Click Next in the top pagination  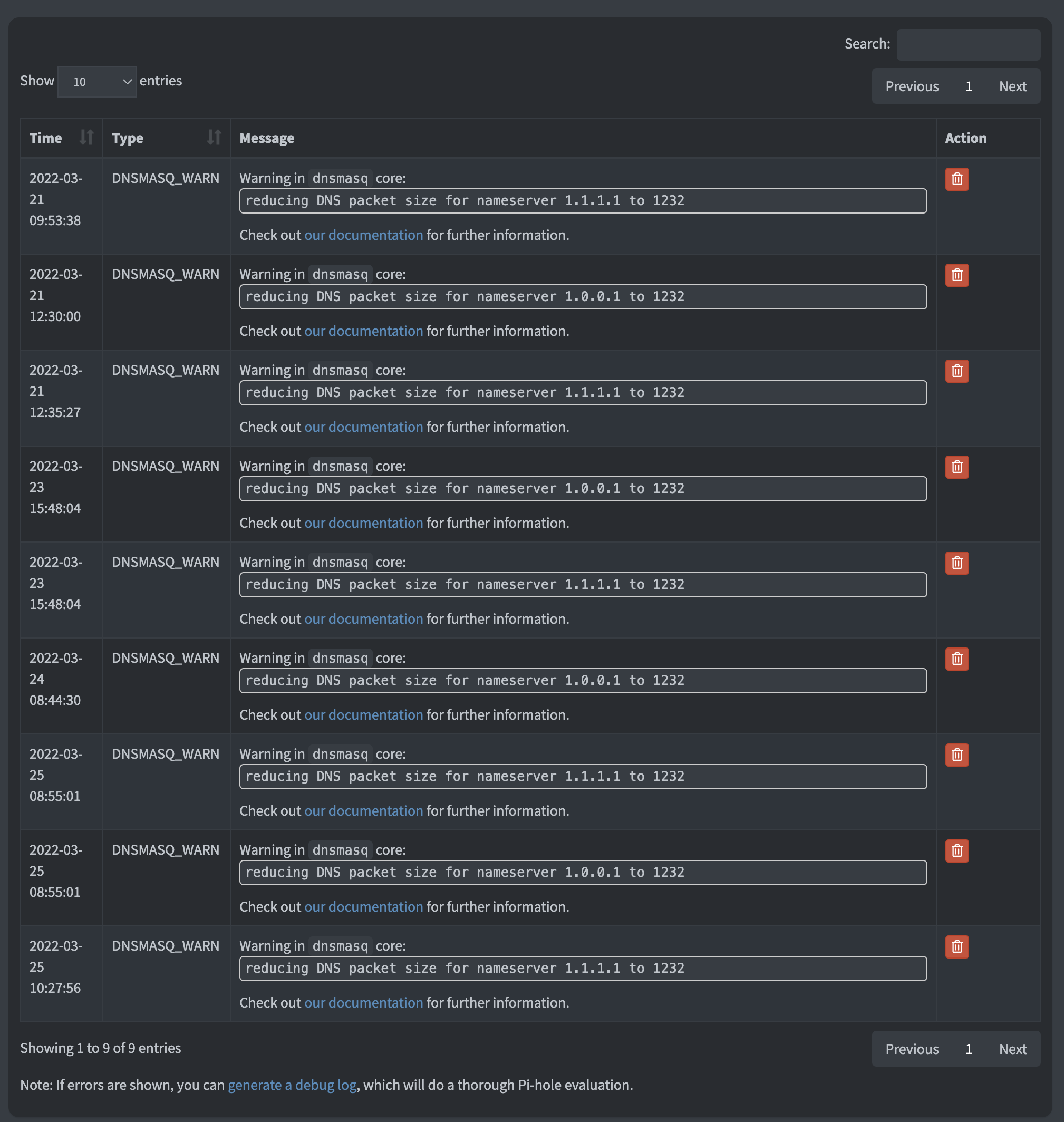click(1012, 85)
